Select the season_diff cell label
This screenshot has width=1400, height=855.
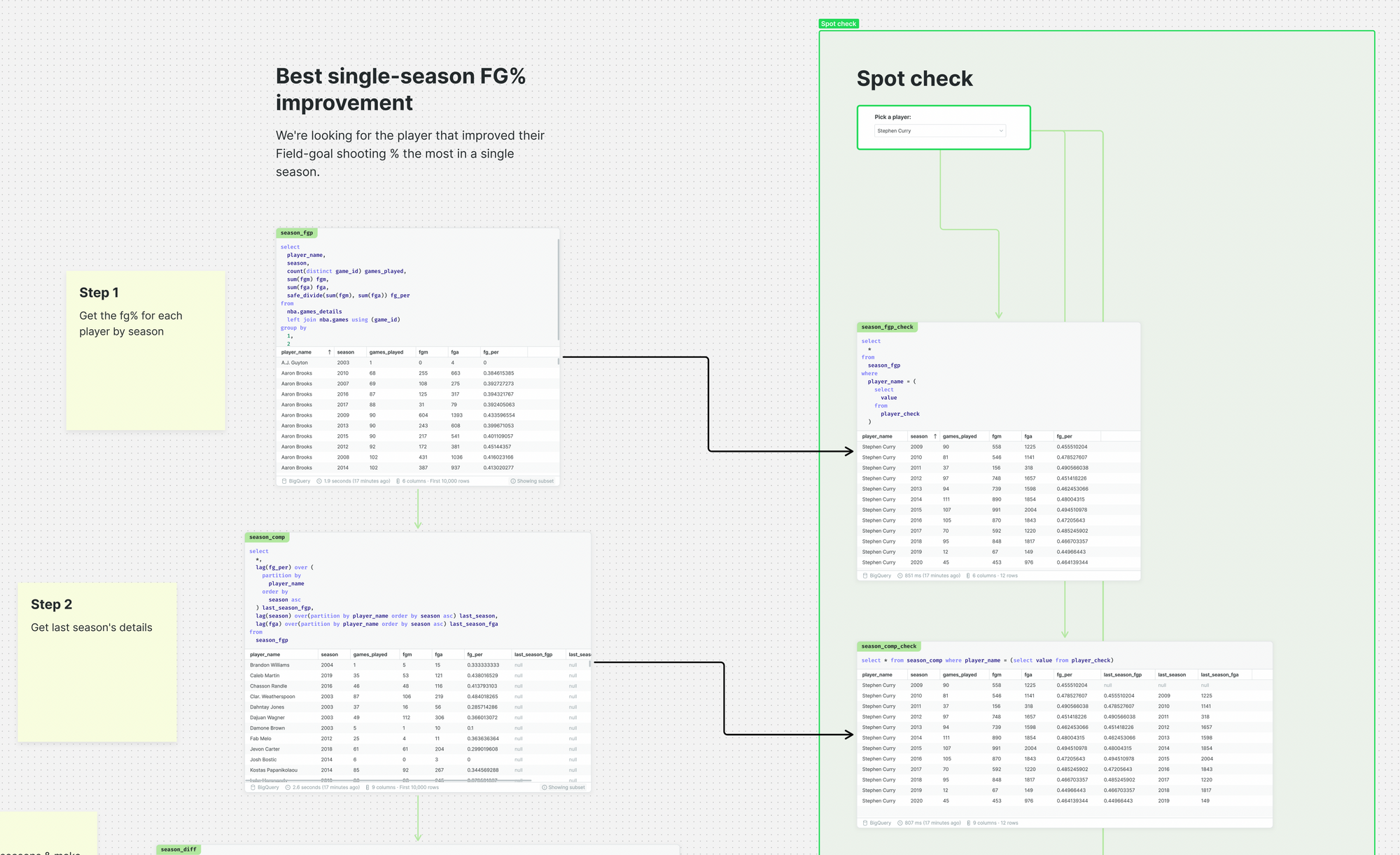point(178,849)
